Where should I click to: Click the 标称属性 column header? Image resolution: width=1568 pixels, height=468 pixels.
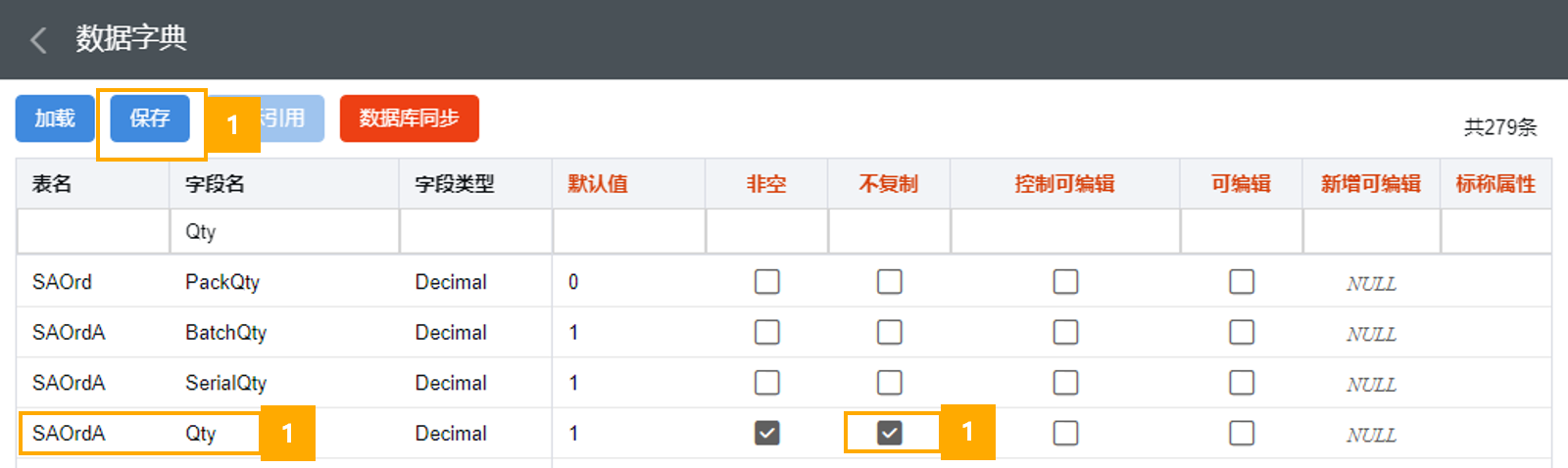pos(1495,184)
